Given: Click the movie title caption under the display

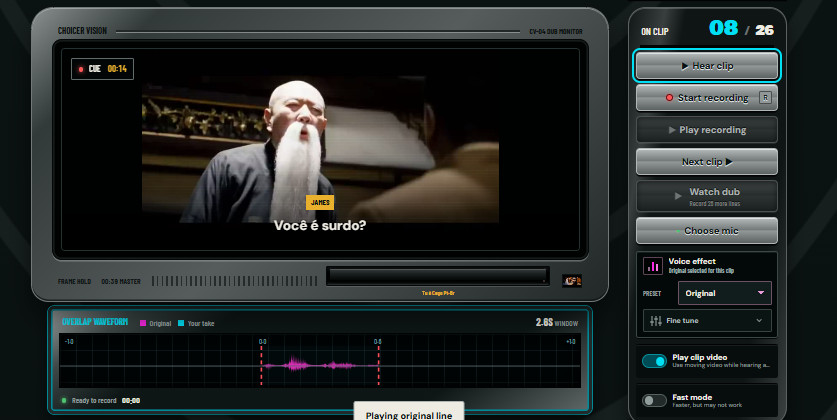Looking at the screenshot, I should click(x=438, y=293).
